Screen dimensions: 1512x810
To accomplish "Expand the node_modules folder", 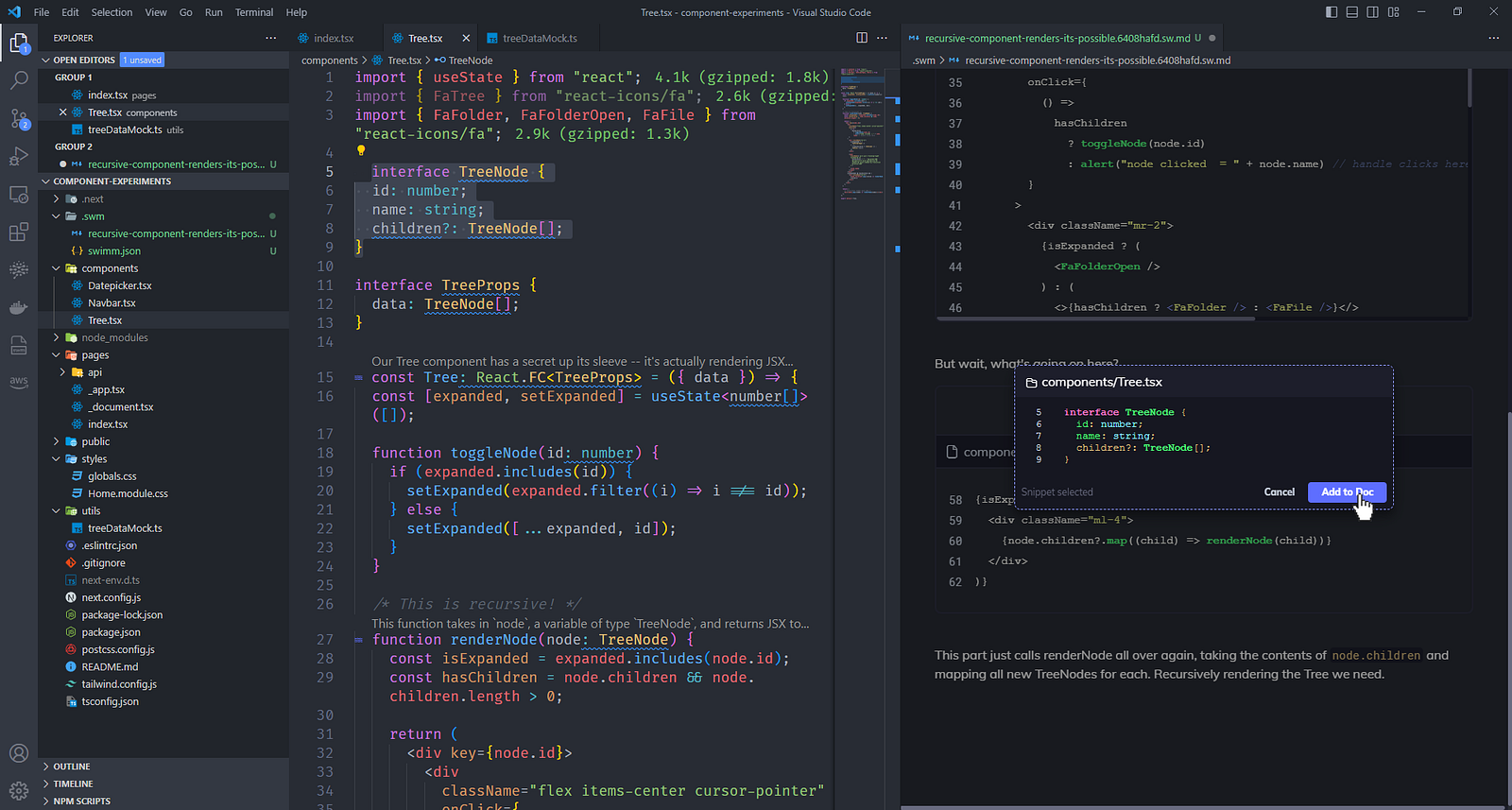I will pyautogui.click(x=113, y=337).
